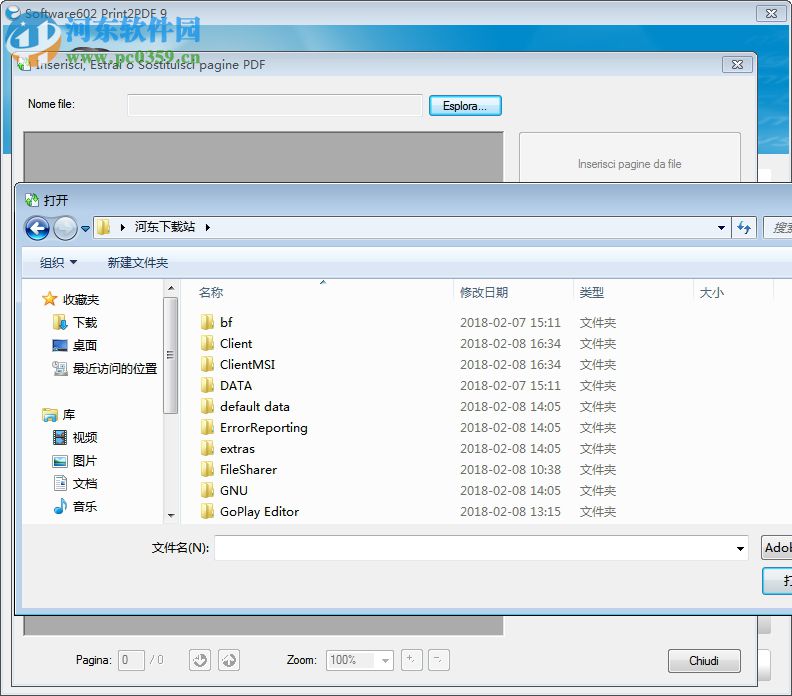Click the Chiudi button
The height and width of the screenshot is (696, 792).
704,661
